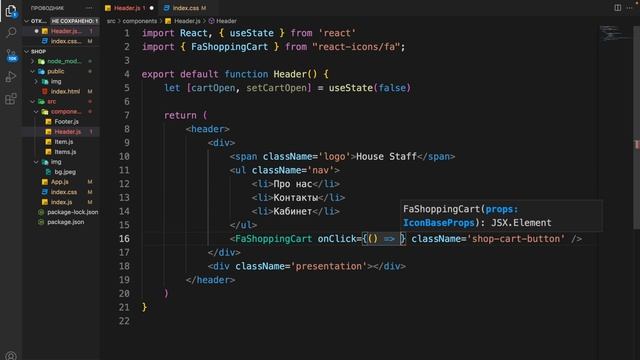This screenshot has height=360, width=640.
Task: Click 'shop-cart-button' class string
Action: pyautogui.click(x=518, y=239)
